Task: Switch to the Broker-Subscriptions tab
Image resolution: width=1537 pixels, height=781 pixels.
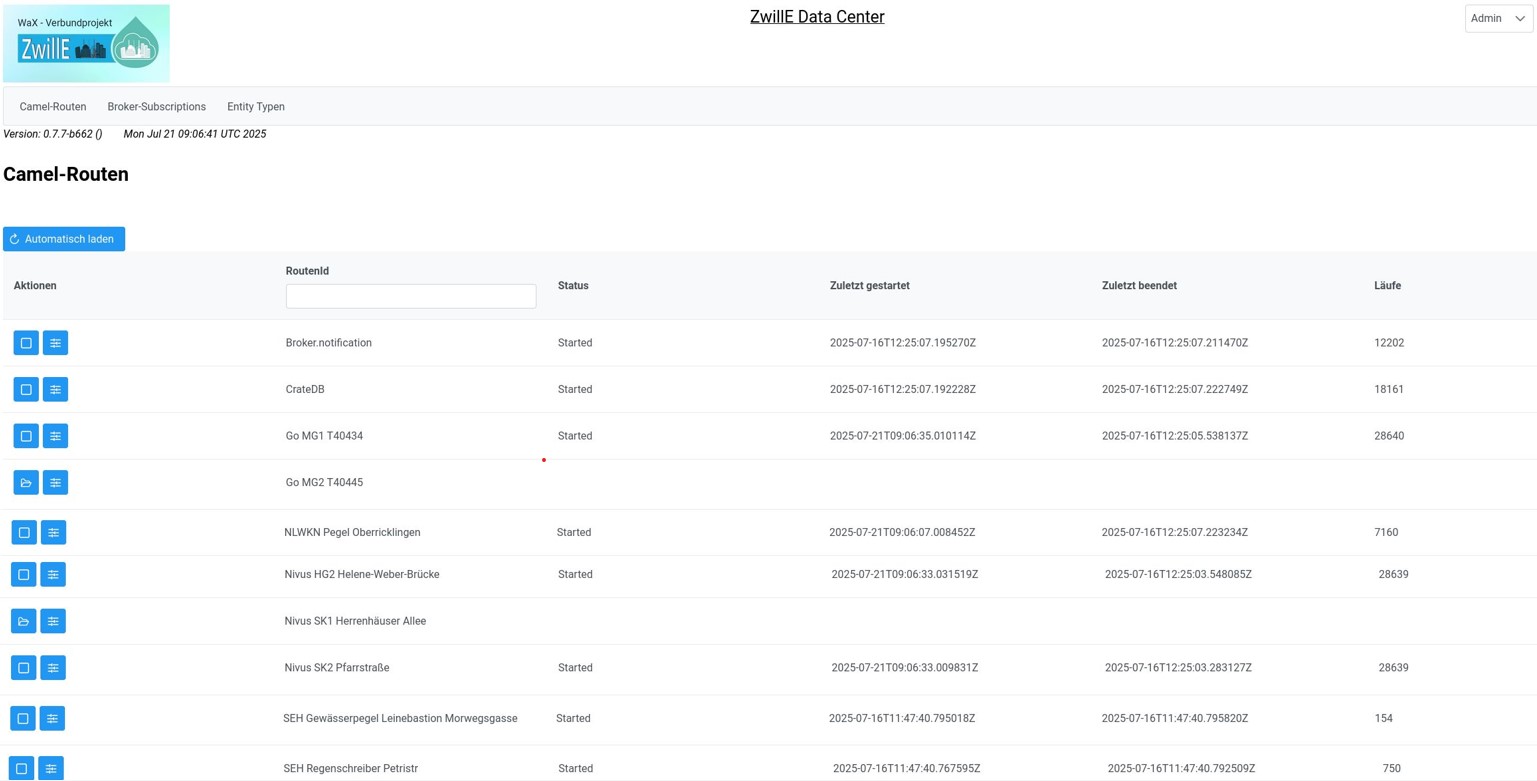Action: pos(156,106)
